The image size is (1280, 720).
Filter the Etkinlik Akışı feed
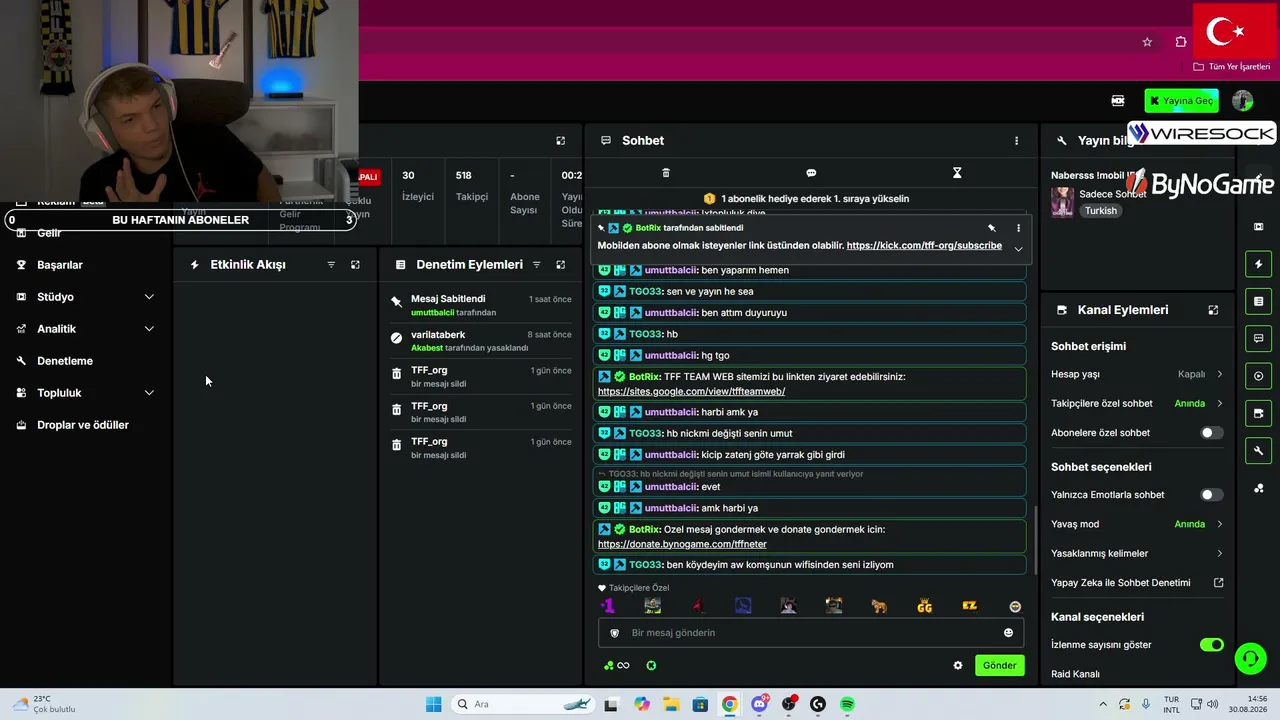pos(331,265)
